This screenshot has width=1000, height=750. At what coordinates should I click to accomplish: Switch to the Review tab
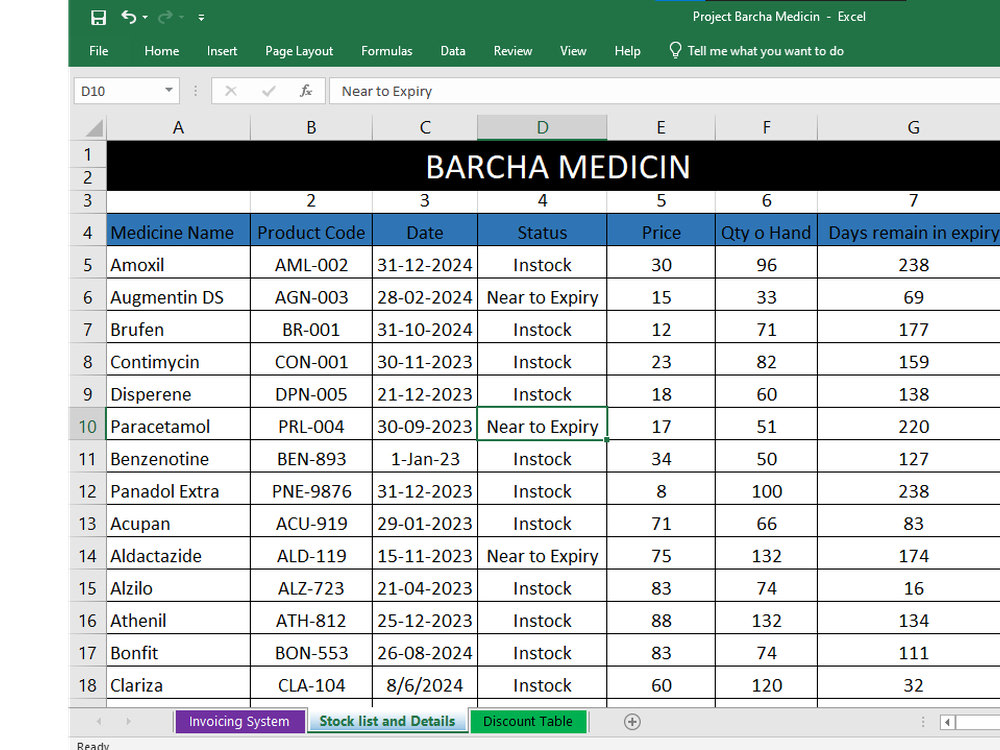pos(513,51)
